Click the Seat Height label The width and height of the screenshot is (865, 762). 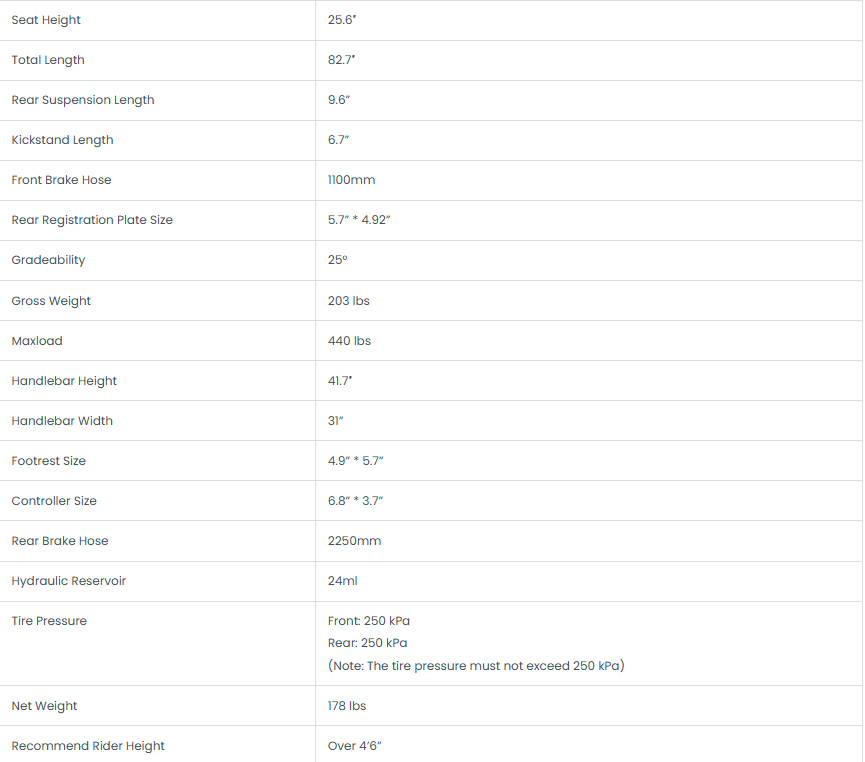(x=46, y=20)
